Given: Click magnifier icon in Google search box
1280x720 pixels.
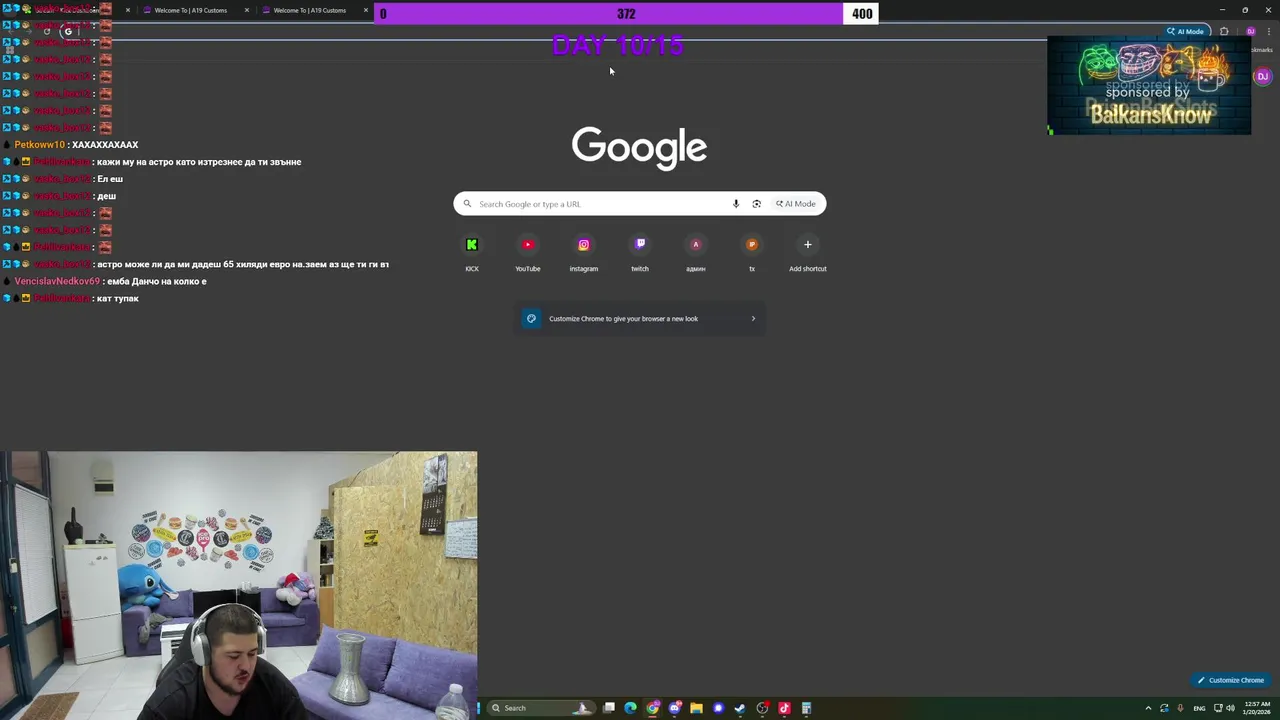Looking at the screenshot, I should pos(467,204).
